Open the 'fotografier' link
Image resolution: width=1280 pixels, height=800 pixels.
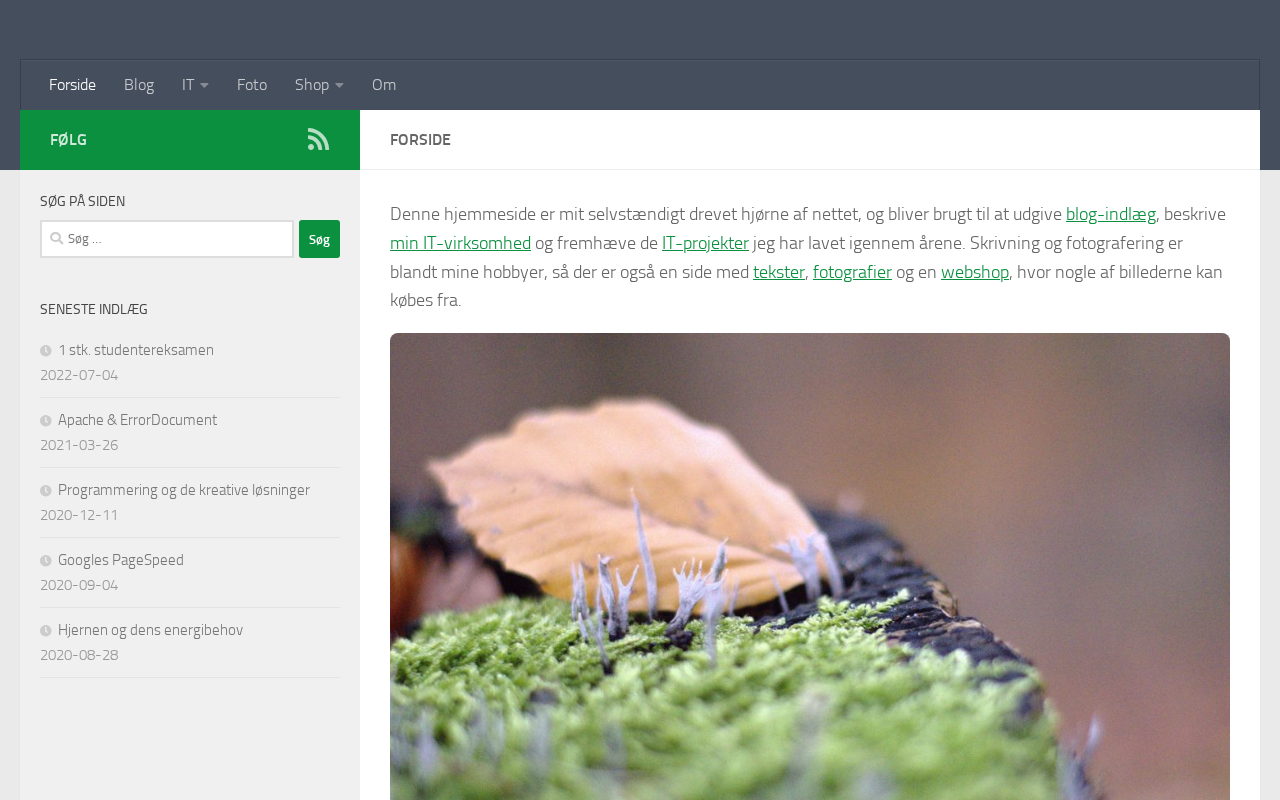852,272
